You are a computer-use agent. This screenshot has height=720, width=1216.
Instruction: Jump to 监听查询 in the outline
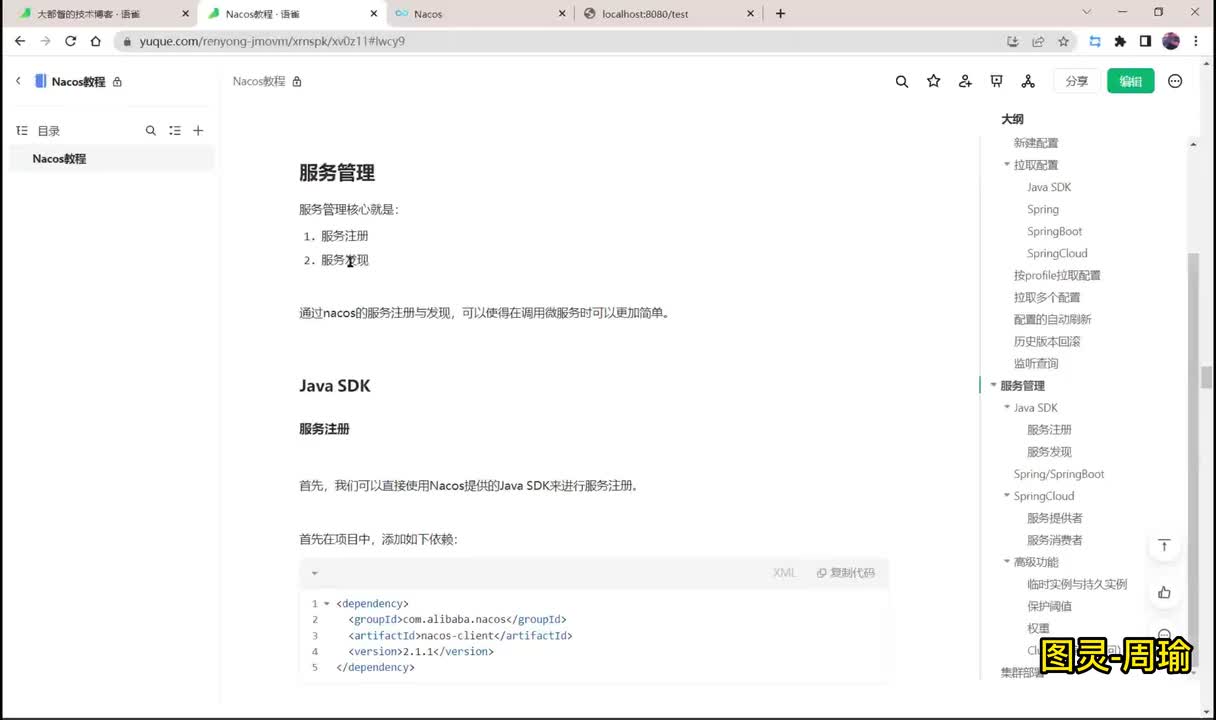click(x=1036, y=363)
